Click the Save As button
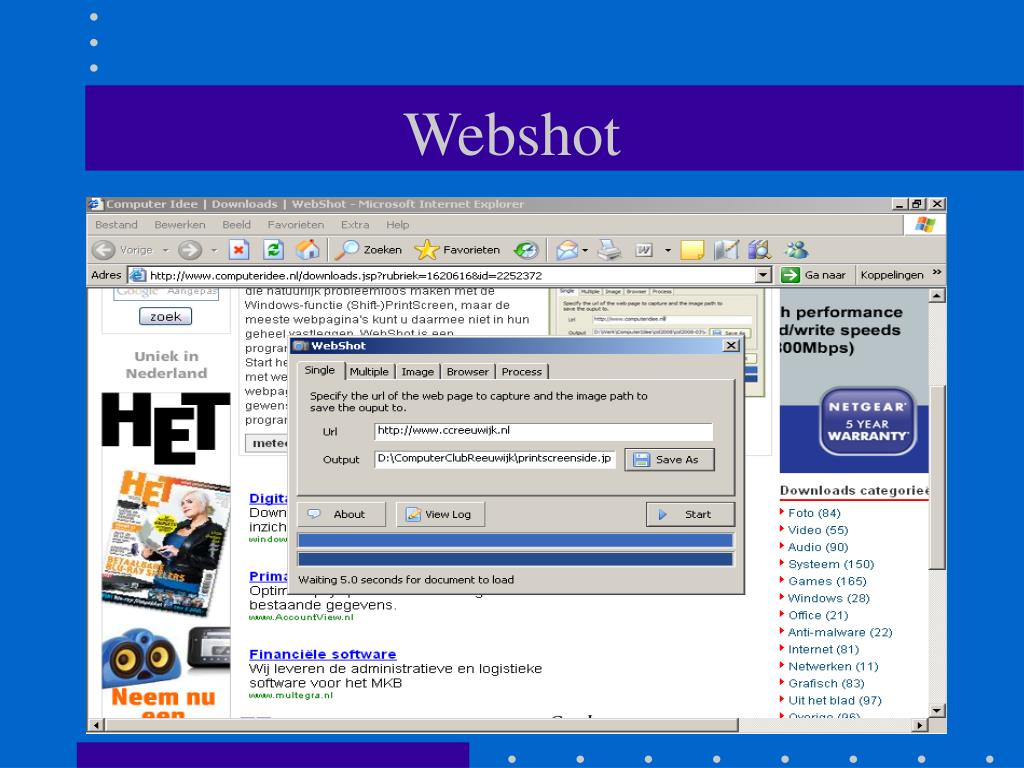 click(x=669, y=459)
